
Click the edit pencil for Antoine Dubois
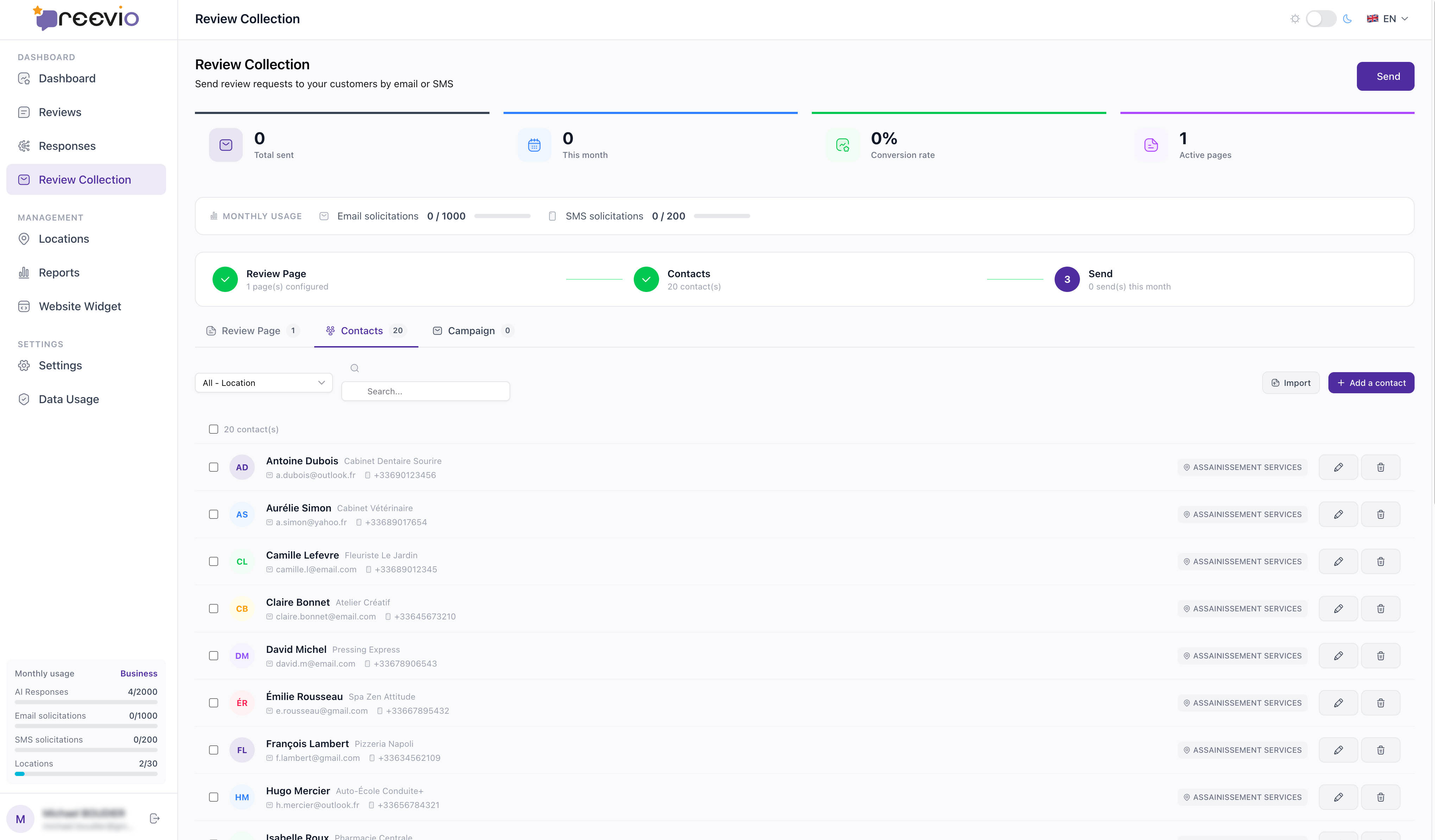click(x=1338, y=467)
